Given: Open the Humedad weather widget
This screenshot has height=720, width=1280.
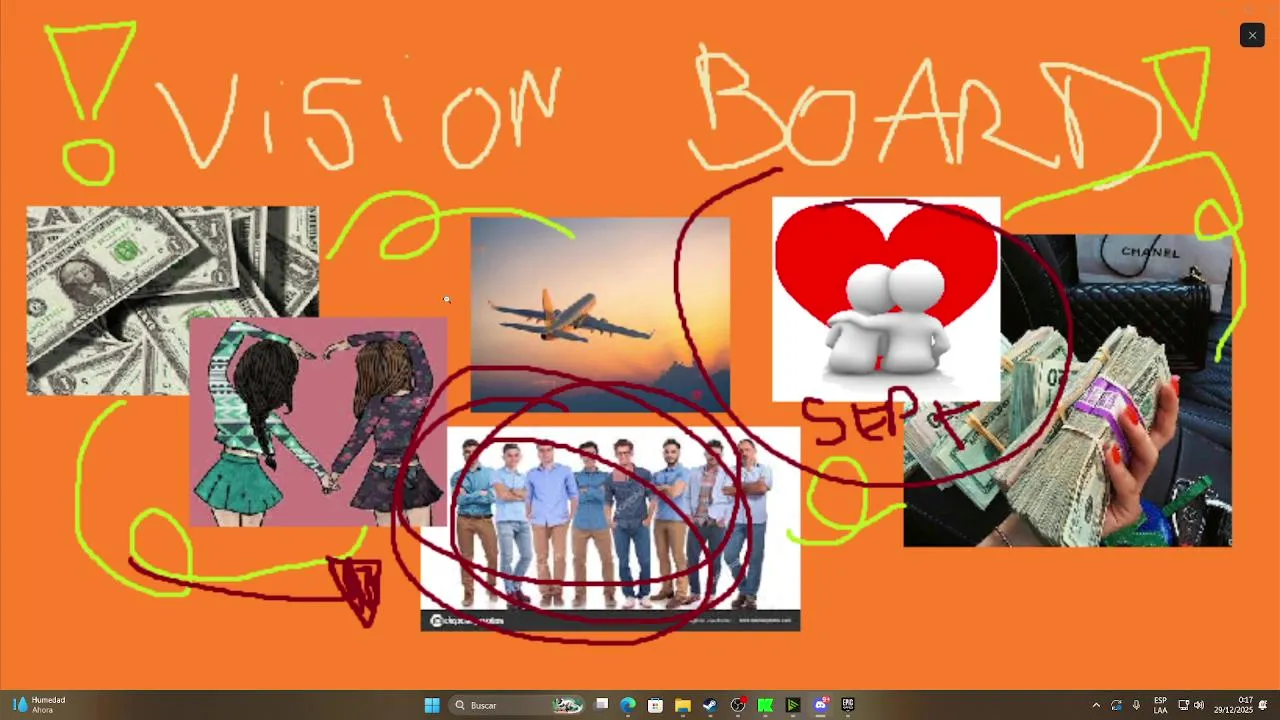Looking at the screenshot, I should (x=39, y=705).
